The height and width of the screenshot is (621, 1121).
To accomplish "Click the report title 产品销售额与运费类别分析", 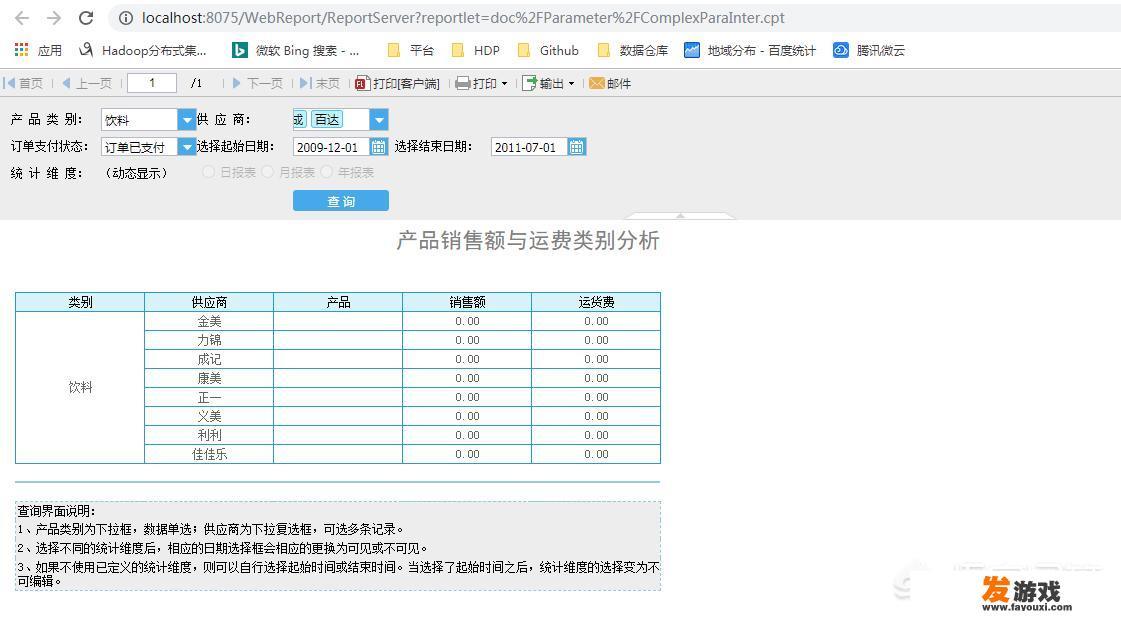I will coord(528,240).
